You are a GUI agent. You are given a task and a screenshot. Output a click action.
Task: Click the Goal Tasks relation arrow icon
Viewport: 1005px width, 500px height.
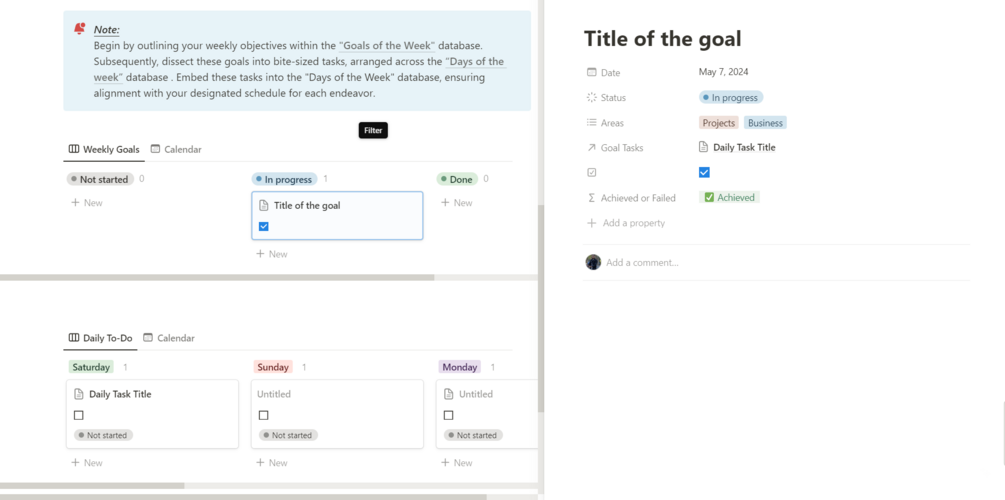click(x=591, y=148)
